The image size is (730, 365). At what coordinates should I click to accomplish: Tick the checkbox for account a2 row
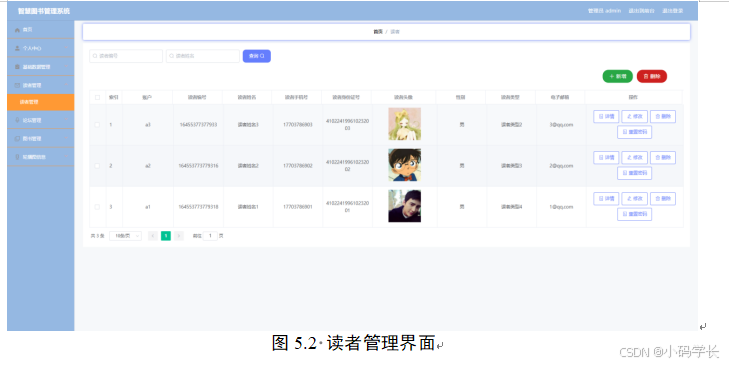(97, 166)
